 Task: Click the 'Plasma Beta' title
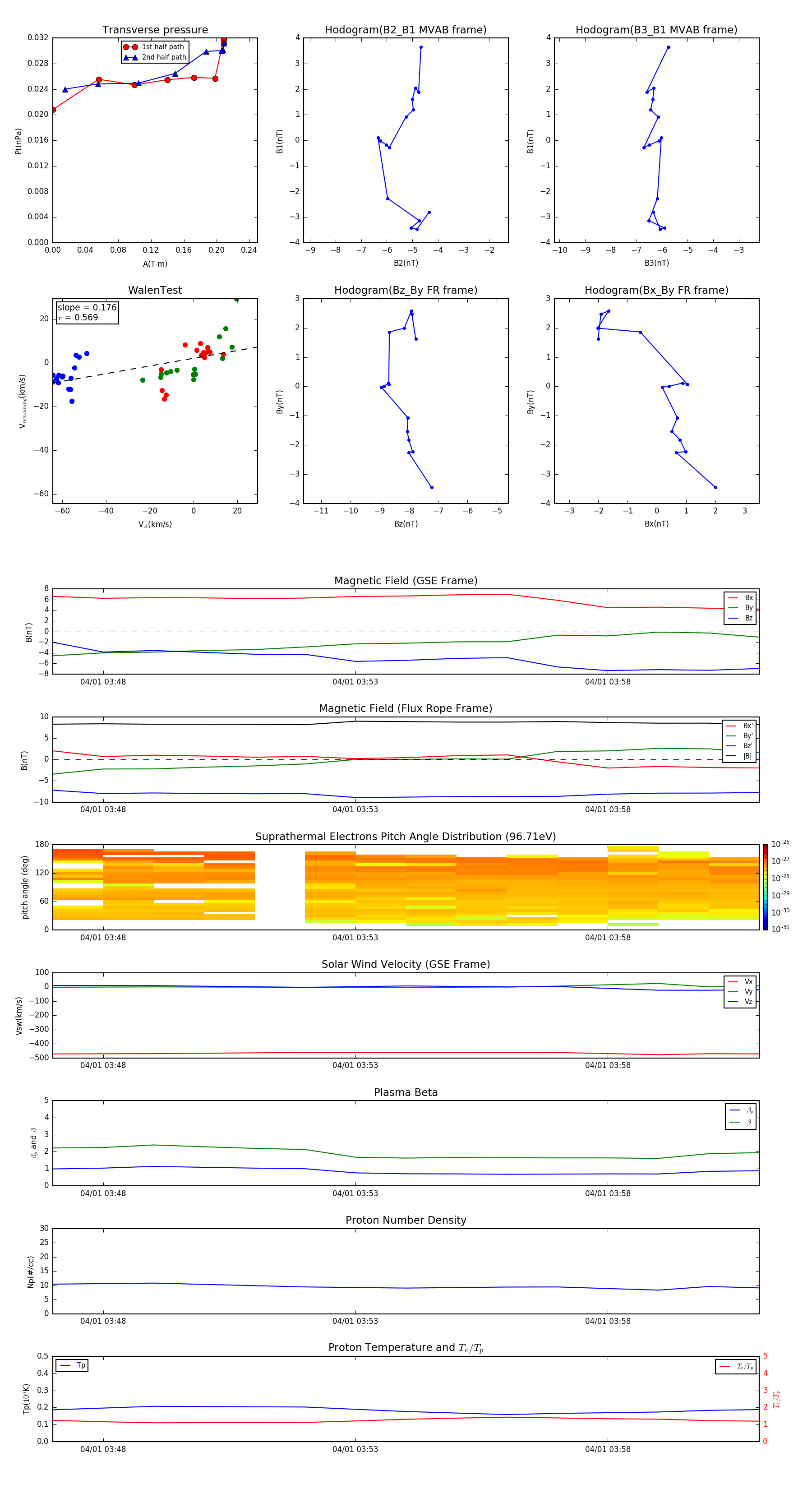406,1093
